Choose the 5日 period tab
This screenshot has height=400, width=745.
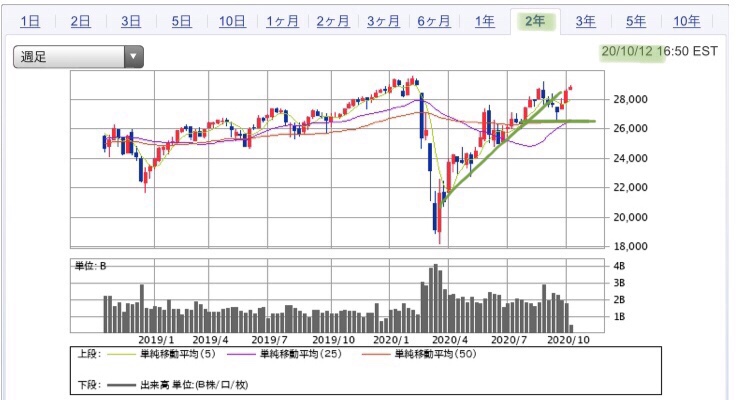coord(181,21)
